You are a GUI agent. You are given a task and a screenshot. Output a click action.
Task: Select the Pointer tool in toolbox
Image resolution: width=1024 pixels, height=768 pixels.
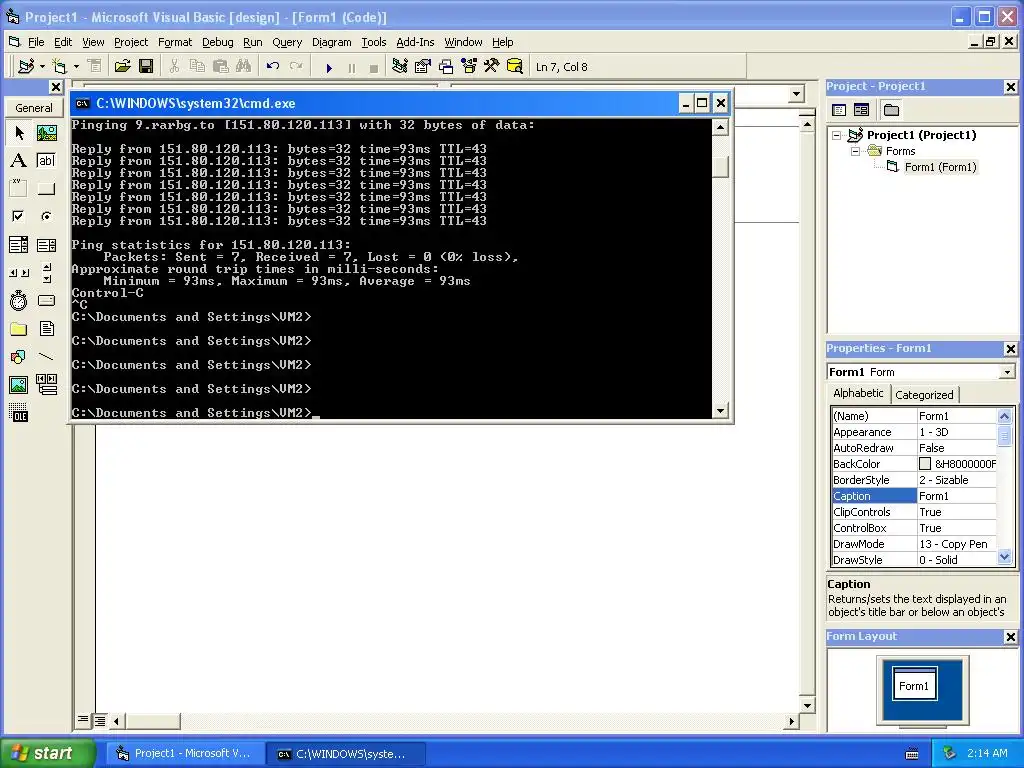tap(19, 133)
